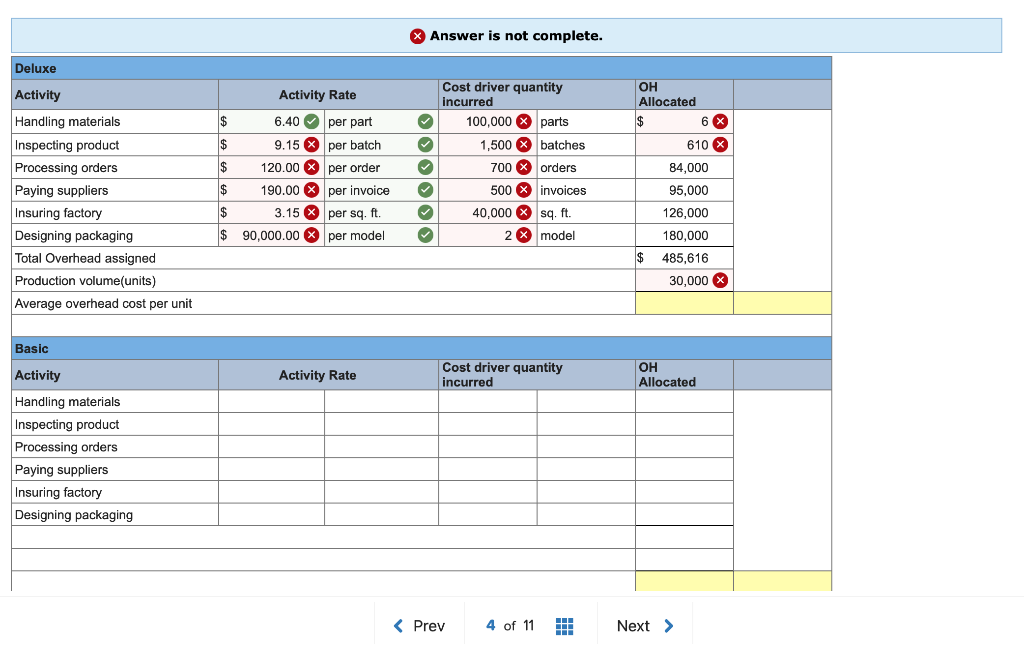The width and height of the screenshot is (1024, 654).
Task: Edit the Deluxe production volume 30,000 field
Action: pos(684,280)
